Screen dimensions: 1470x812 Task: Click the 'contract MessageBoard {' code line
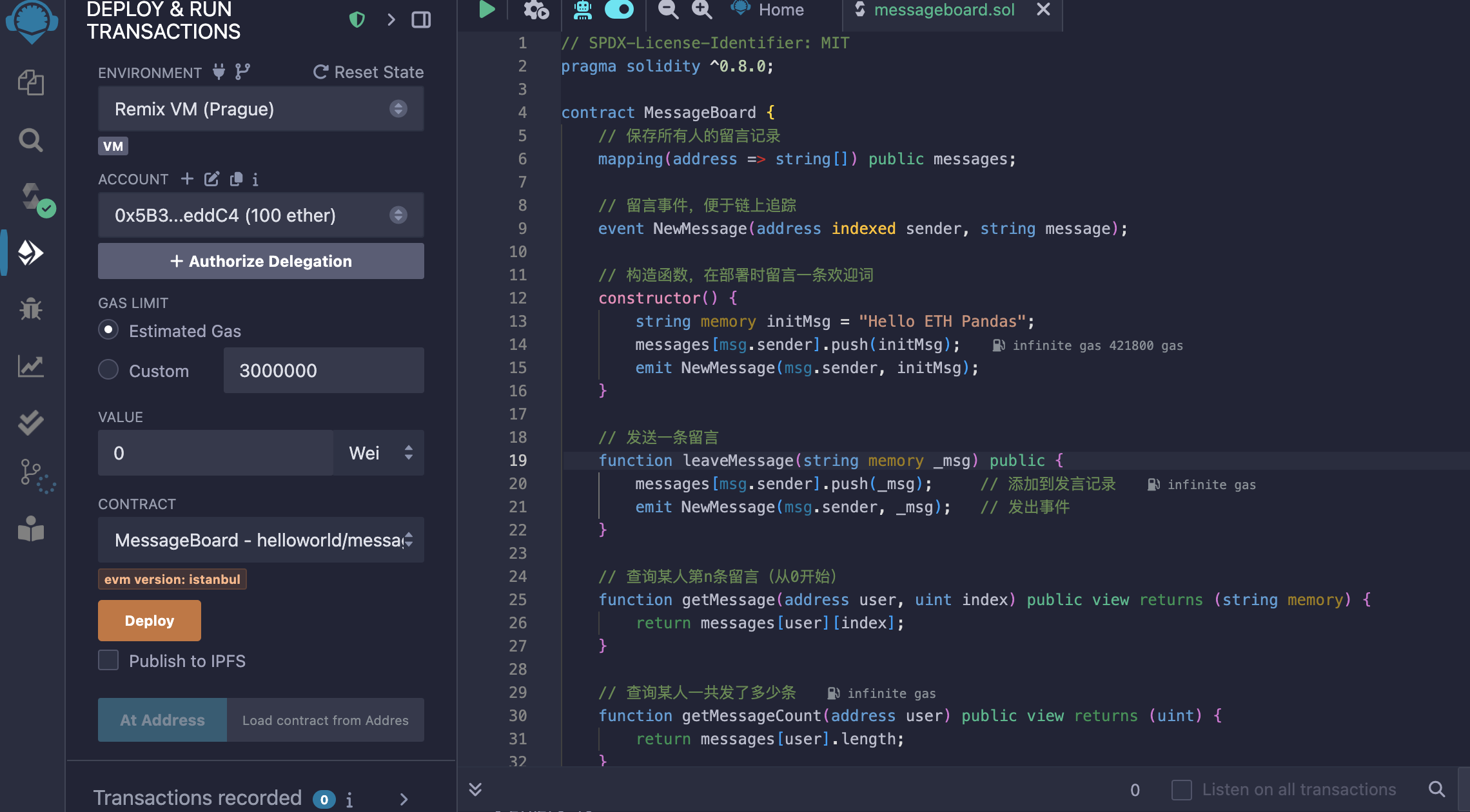[x=668, y=113]
